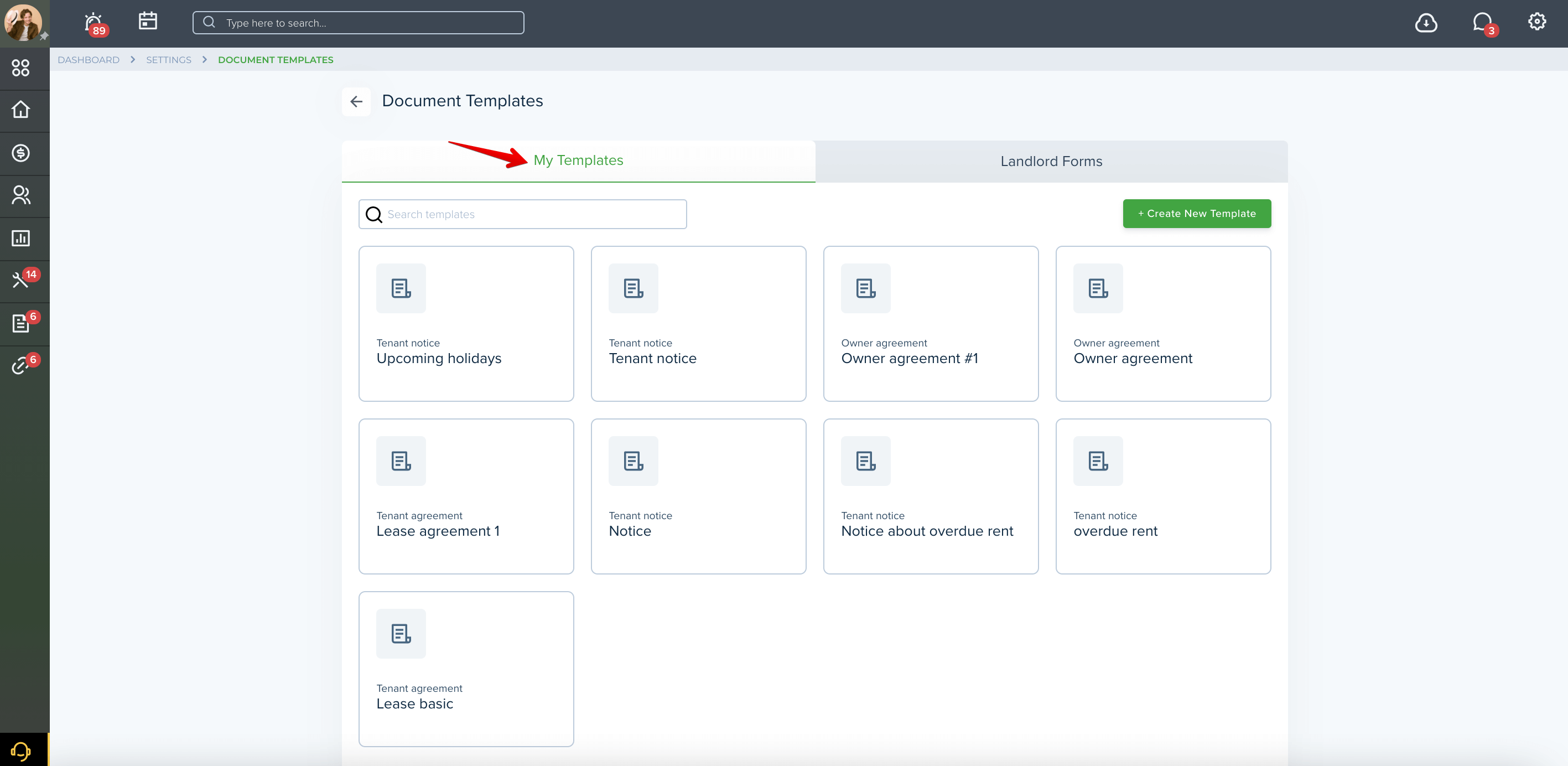Viewport: 1568px width, 766px height.
Task: Open the plain Owner agreement template title
Action: pos(1133,359)
